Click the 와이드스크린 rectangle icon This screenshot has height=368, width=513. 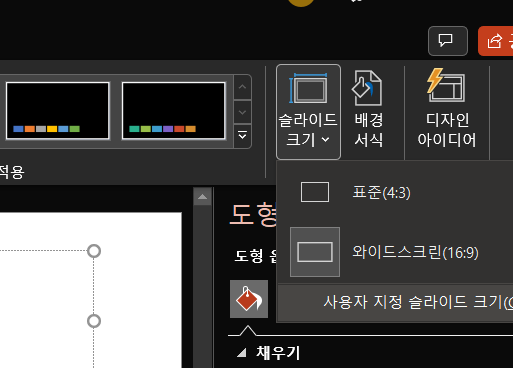(x=315, y=252)
